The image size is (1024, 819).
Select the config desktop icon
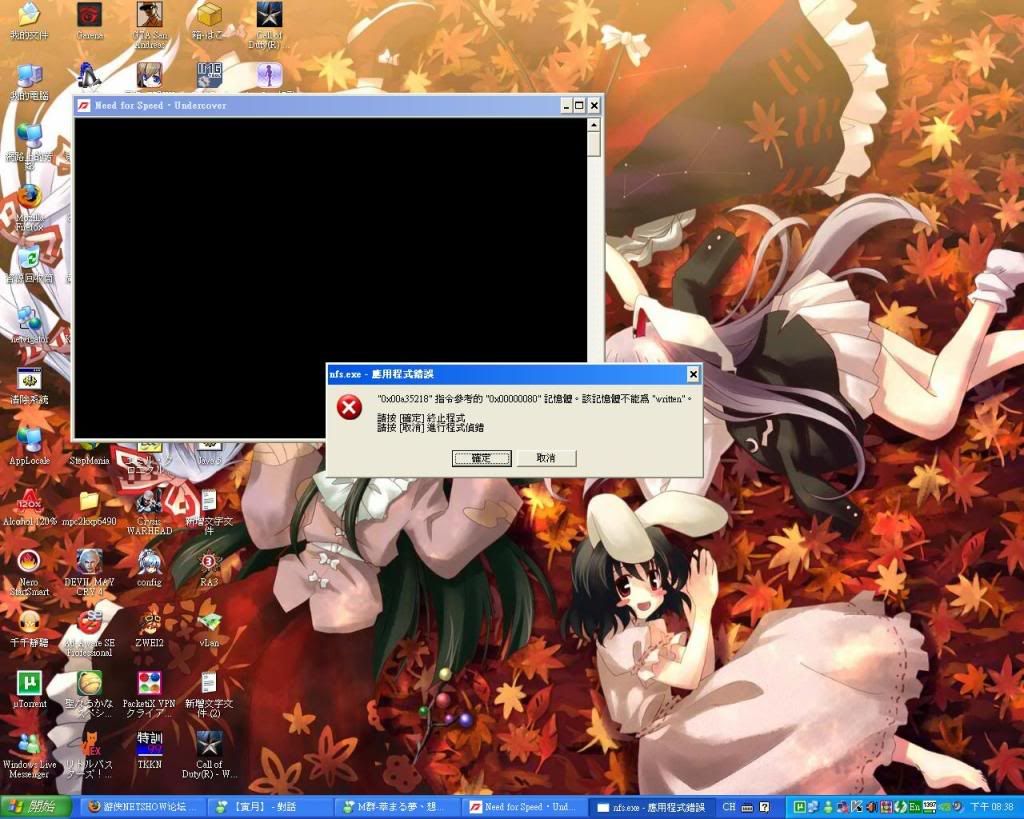150,568
